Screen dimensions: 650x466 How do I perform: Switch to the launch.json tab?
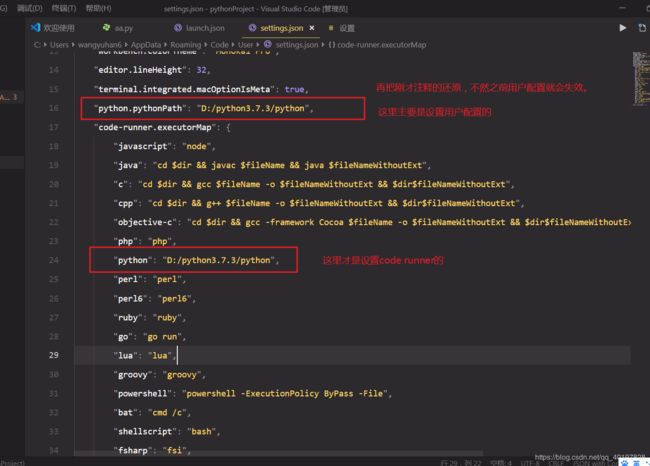click(205, 28)
